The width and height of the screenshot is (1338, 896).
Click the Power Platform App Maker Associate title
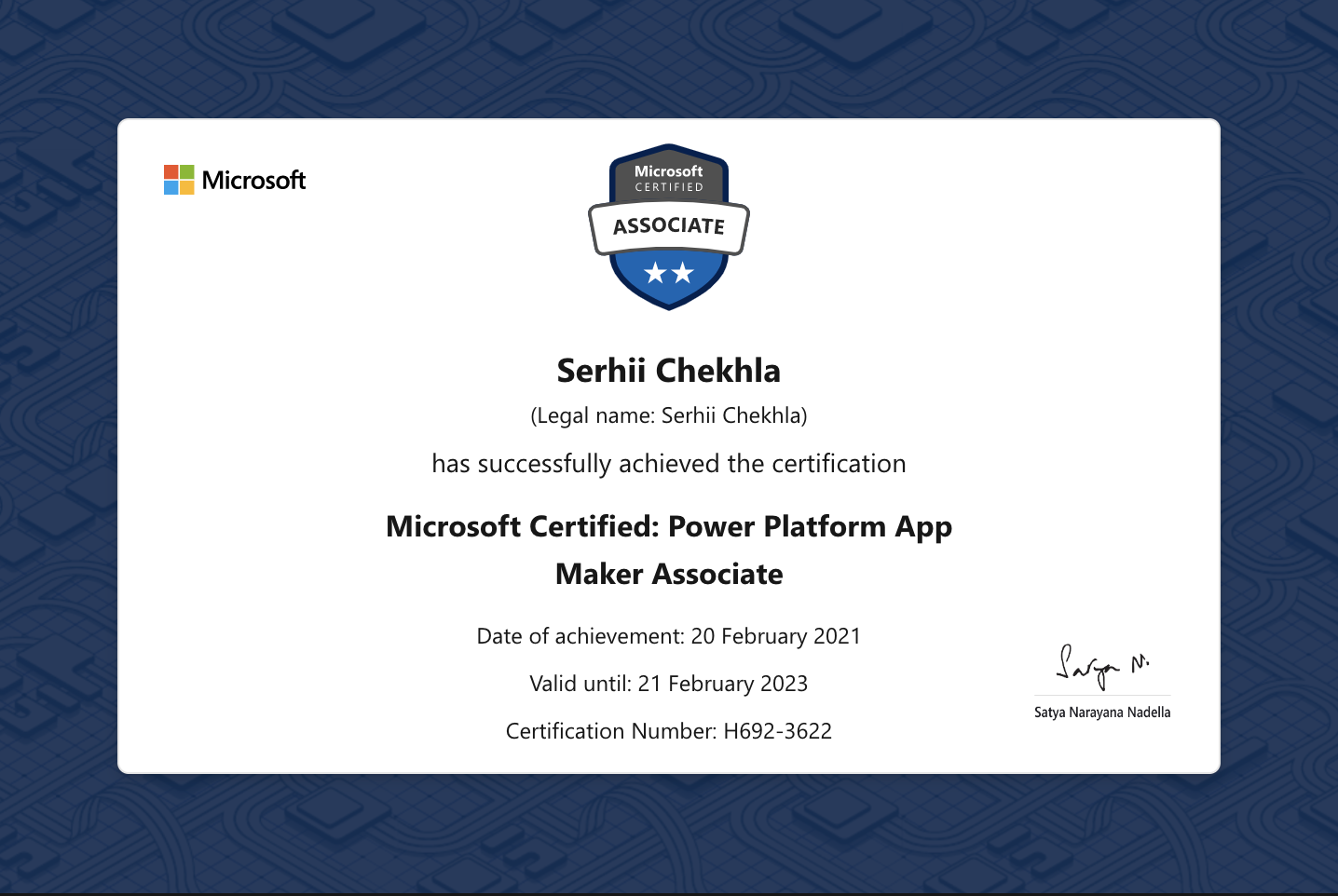669,550
